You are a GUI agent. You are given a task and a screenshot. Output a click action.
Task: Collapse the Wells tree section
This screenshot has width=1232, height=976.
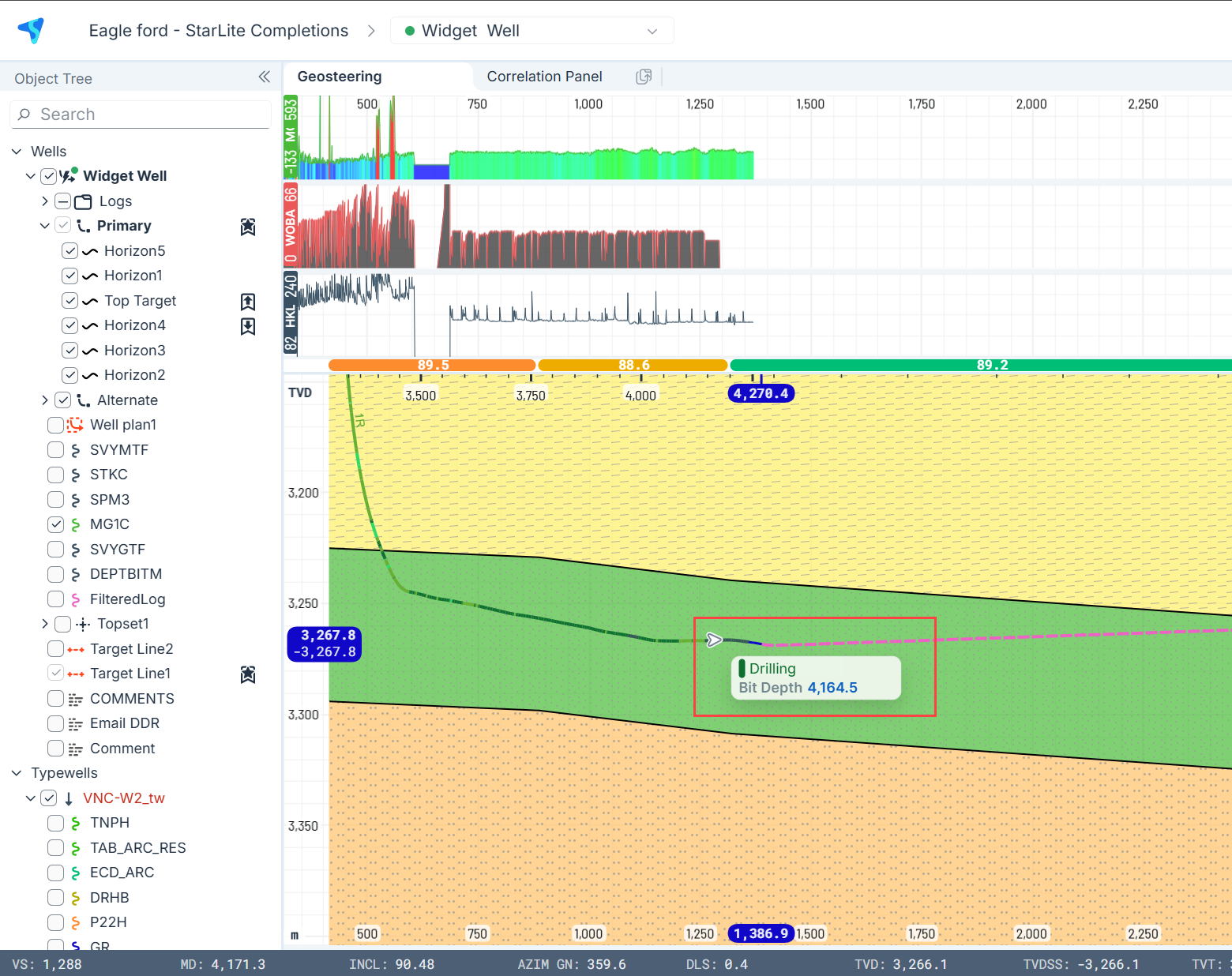tap(17, 152)
